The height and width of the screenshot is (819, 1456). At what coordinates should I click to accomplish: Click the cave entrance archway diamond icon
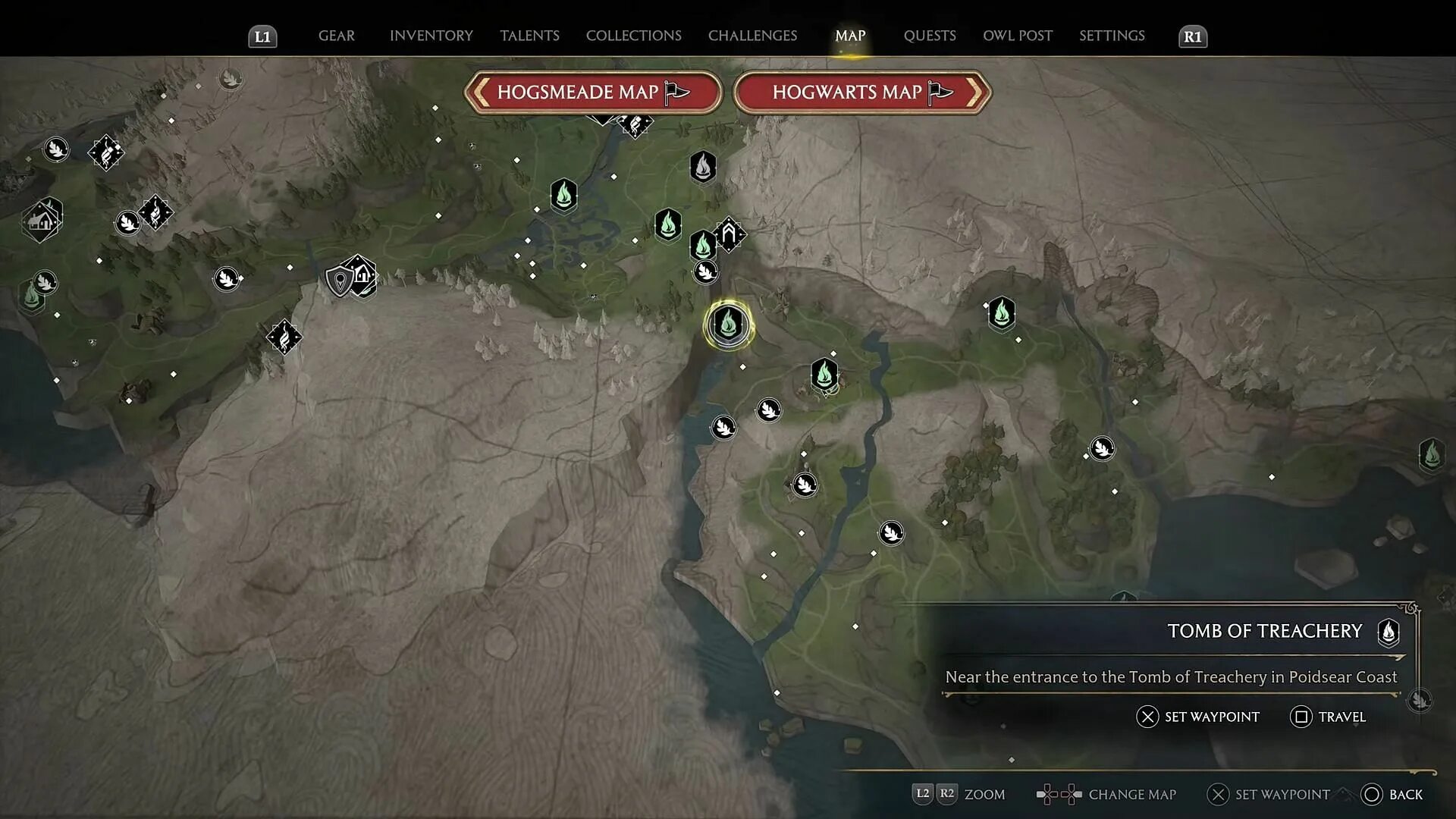click(x=730, y=234)
